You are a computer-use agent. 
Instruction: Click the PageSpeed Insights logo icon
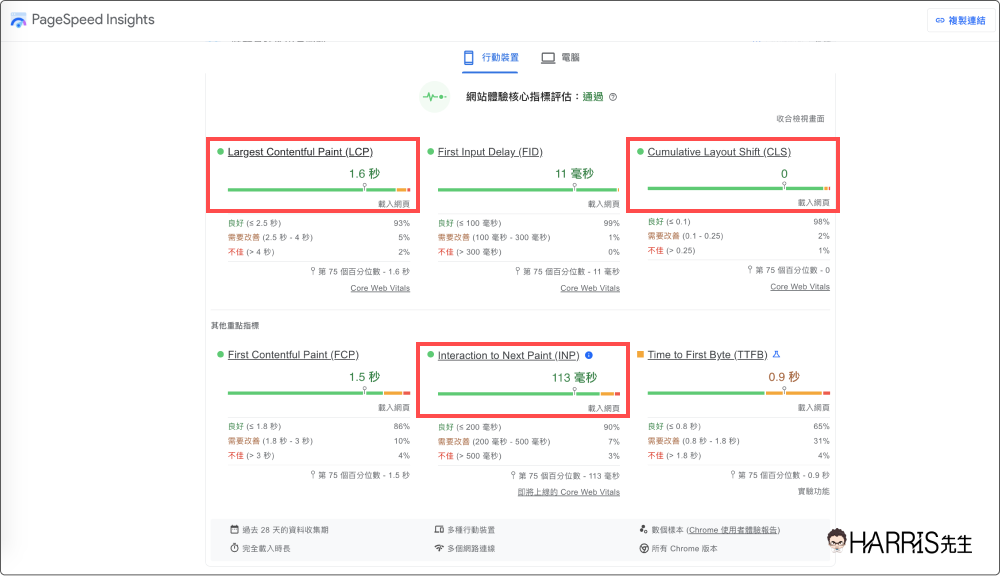18,20
